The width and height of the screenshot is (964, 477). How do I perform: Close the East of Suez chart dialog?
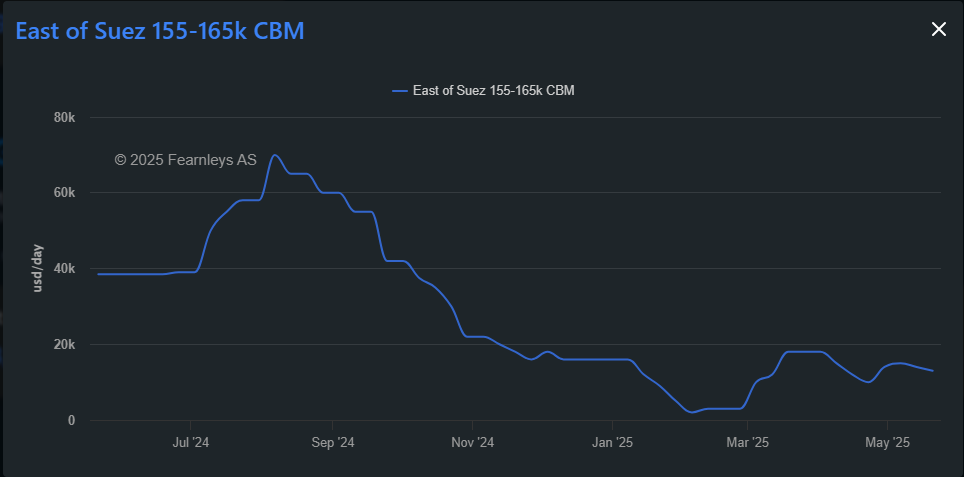click(x=938, y=29)
